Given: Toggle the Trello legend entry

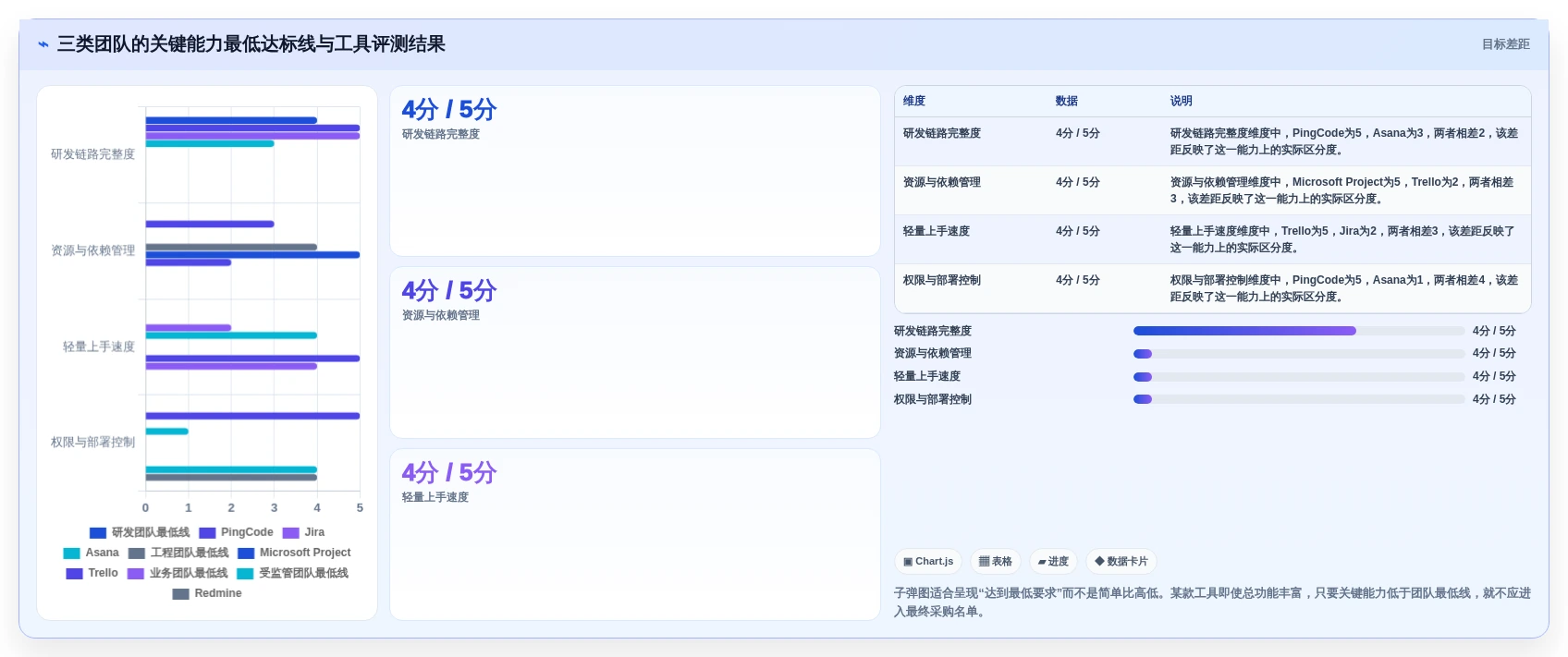Looking at the screenshot, I should (x=92, y=573).
